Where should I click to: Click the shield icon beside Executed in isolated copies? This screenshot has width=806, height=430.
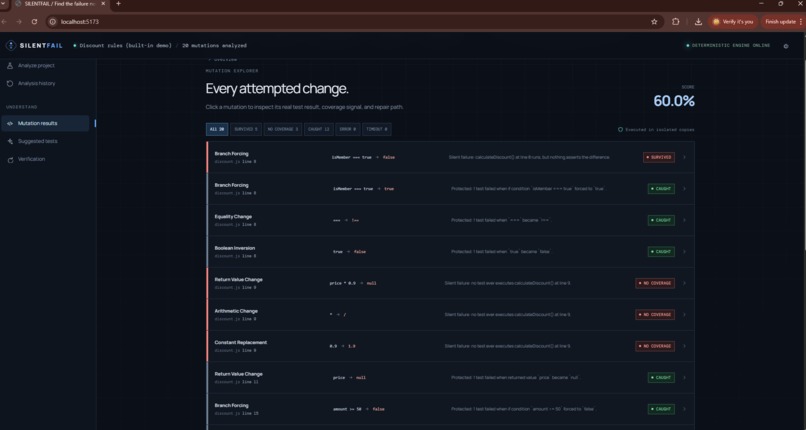click(x=620, y=129)
